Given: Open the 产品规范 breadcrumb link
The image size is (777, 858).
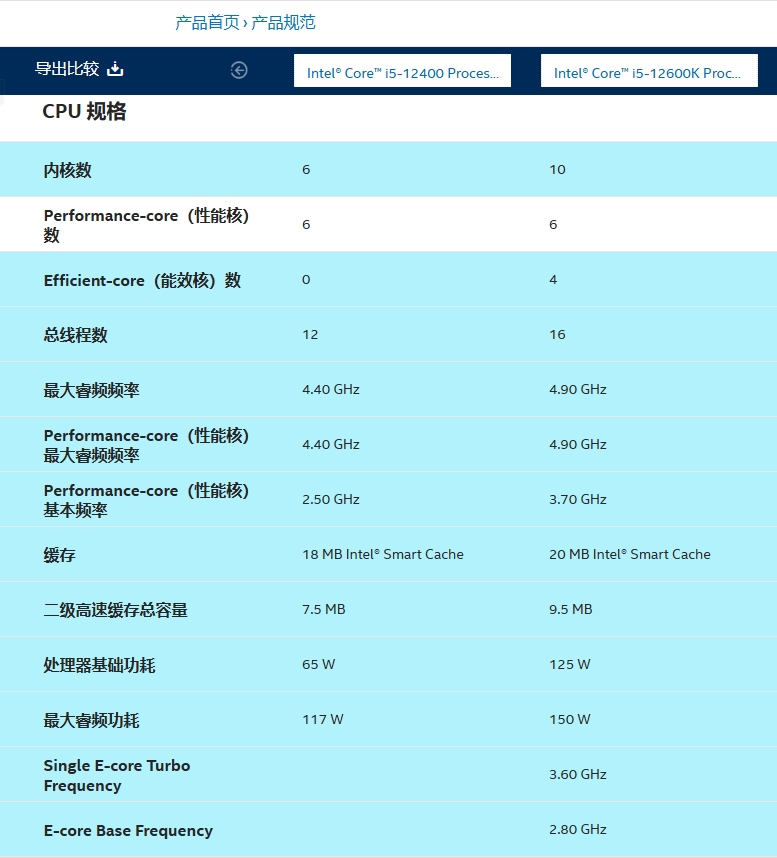Looking at the screenshot, I should click(283, 22).
